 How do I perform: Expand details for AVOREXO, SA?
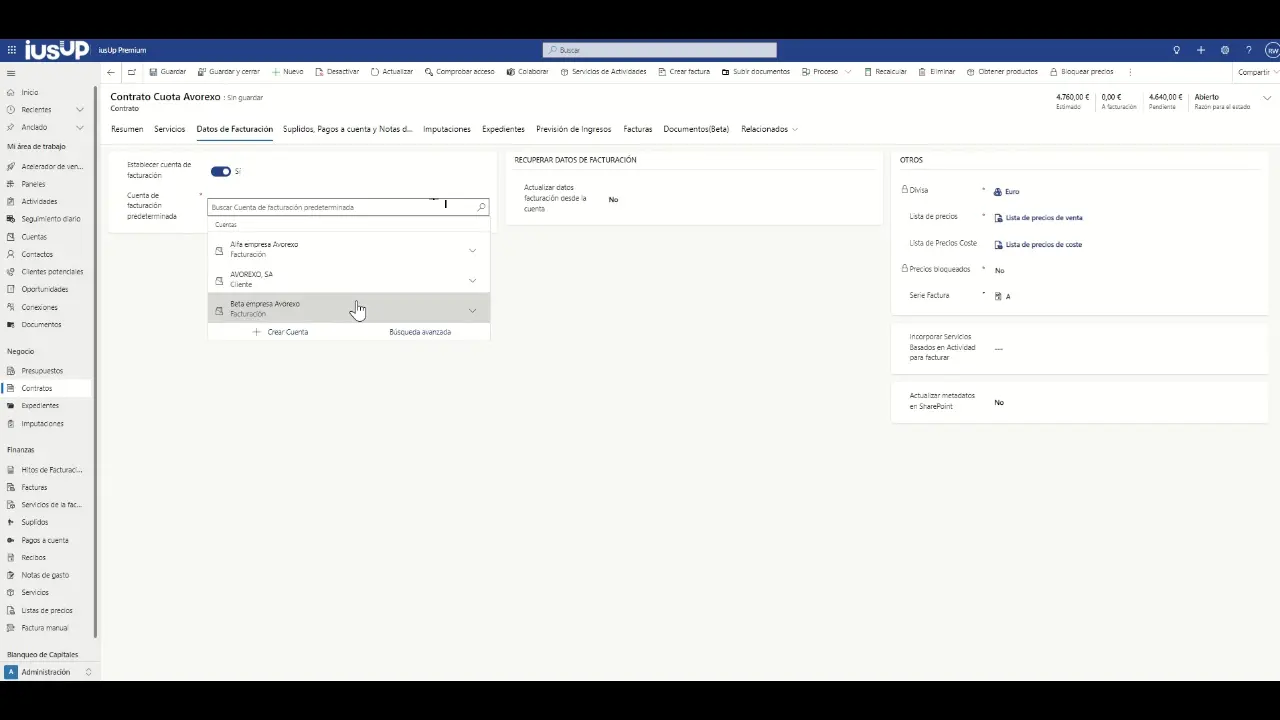click(x=472, y=280)
